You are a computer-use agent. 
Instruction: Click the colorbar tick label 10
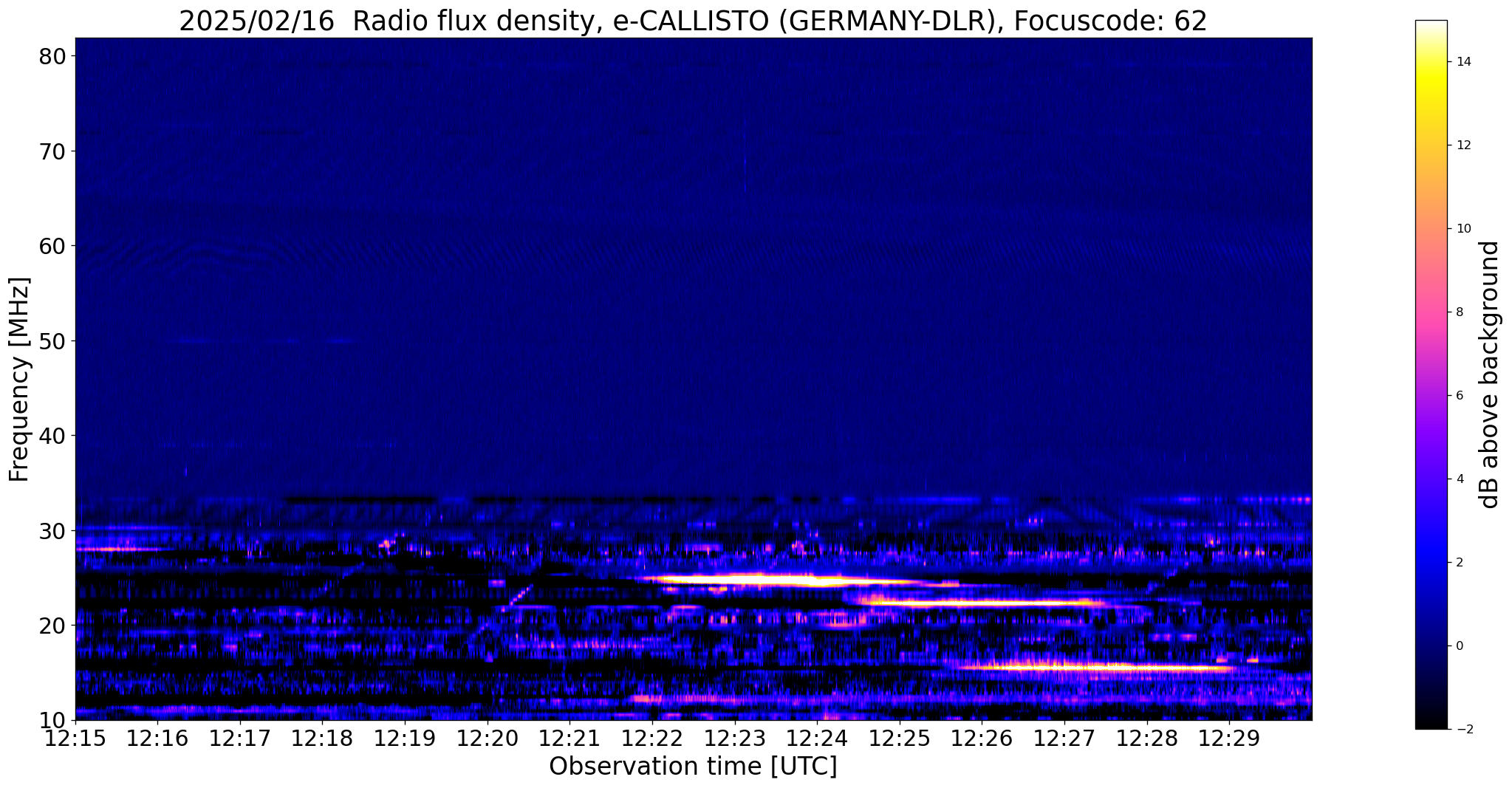pyautogui.click(x=1463, y=229)
